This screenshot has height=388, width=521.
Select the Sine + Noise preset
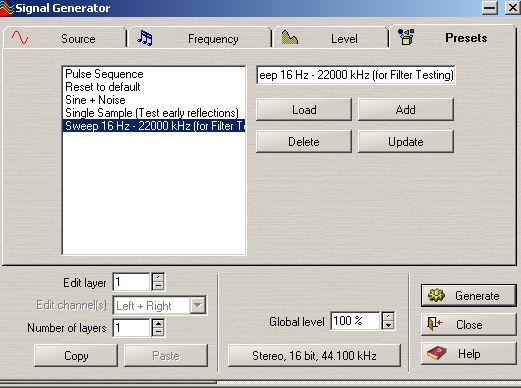154,100
